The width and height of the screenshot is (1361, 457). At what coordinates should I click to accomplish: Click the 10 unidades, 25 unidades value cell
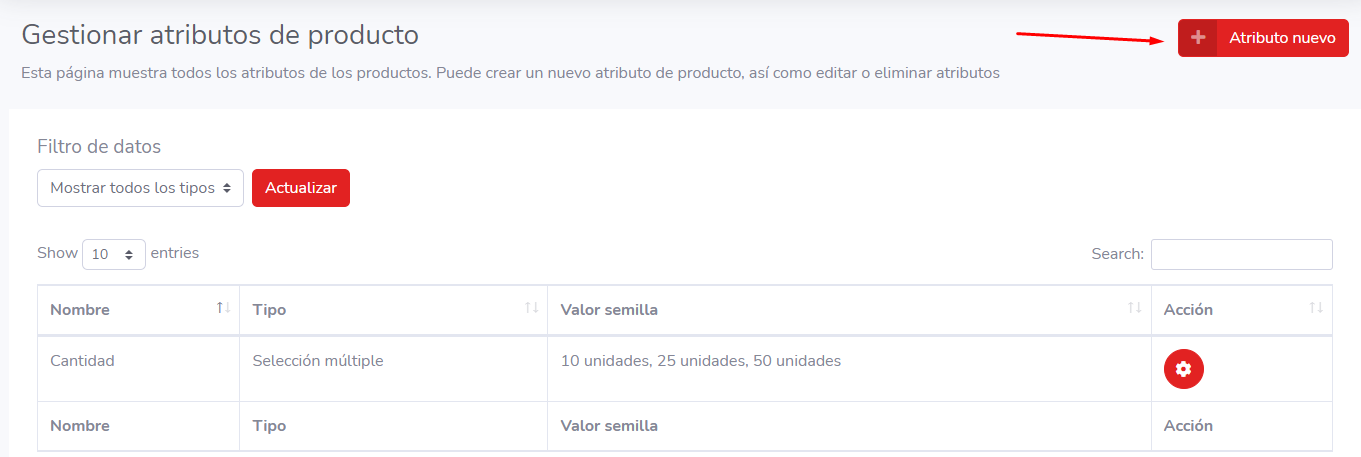700,361
